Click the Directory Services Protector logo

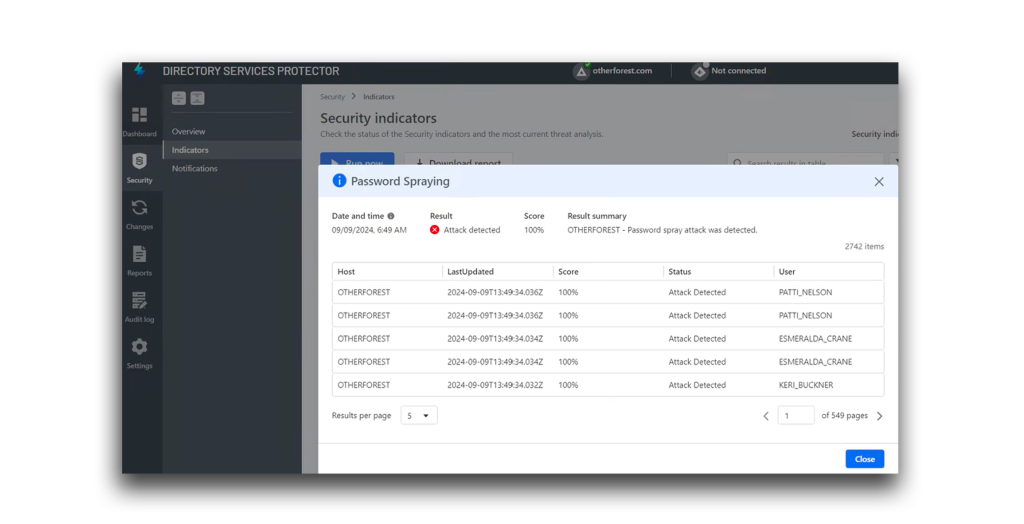139,70
